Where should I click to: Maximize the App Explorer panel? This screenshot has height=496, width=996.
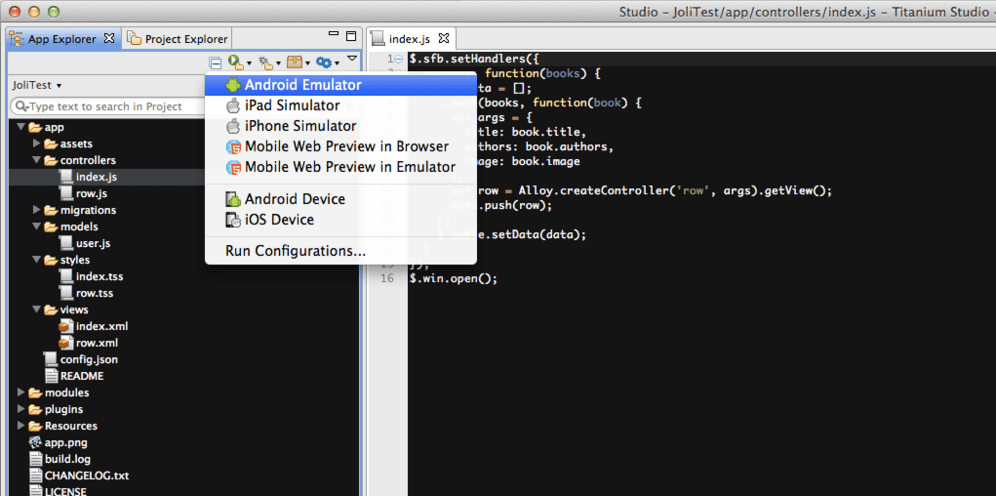351,36
